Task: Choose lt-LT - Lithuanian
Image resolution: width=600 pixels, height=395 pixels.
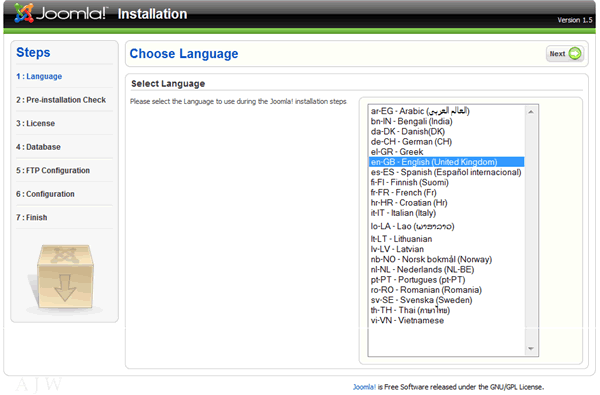Action: pyautogui.click(x=447, y=239)
